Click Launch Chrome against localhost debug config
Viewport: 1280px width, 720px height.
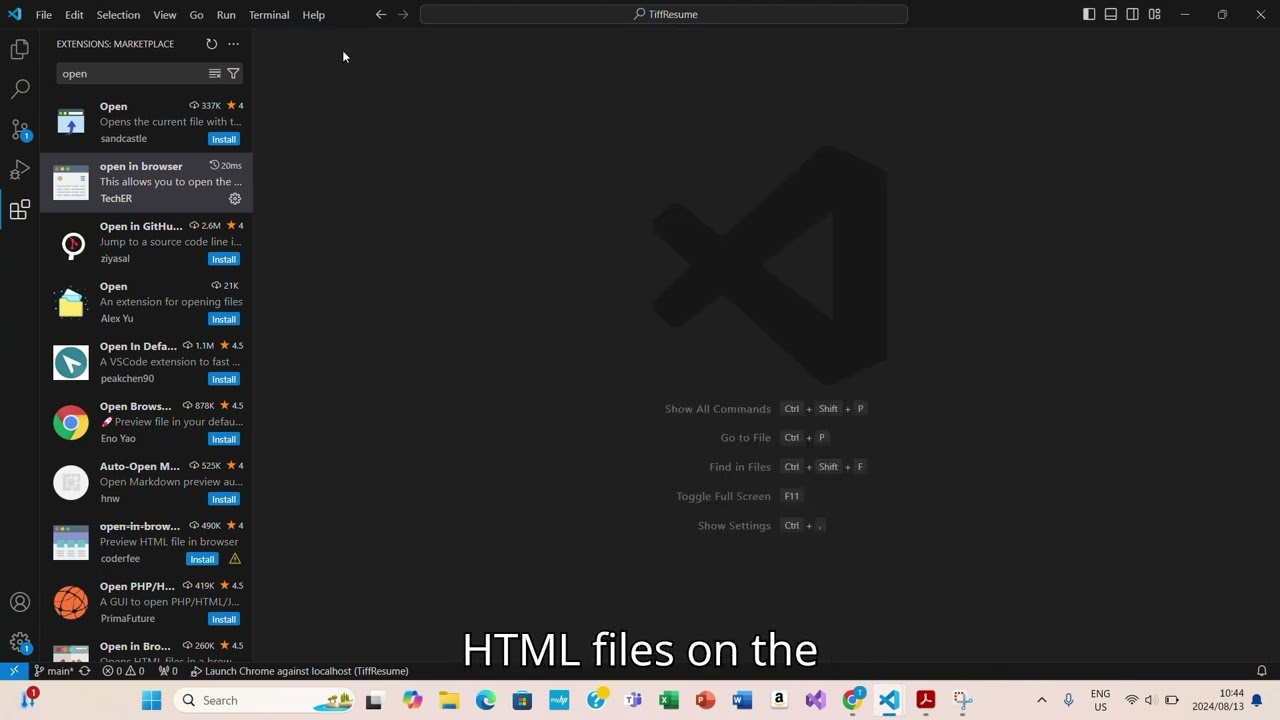click(x=300, y=671)
